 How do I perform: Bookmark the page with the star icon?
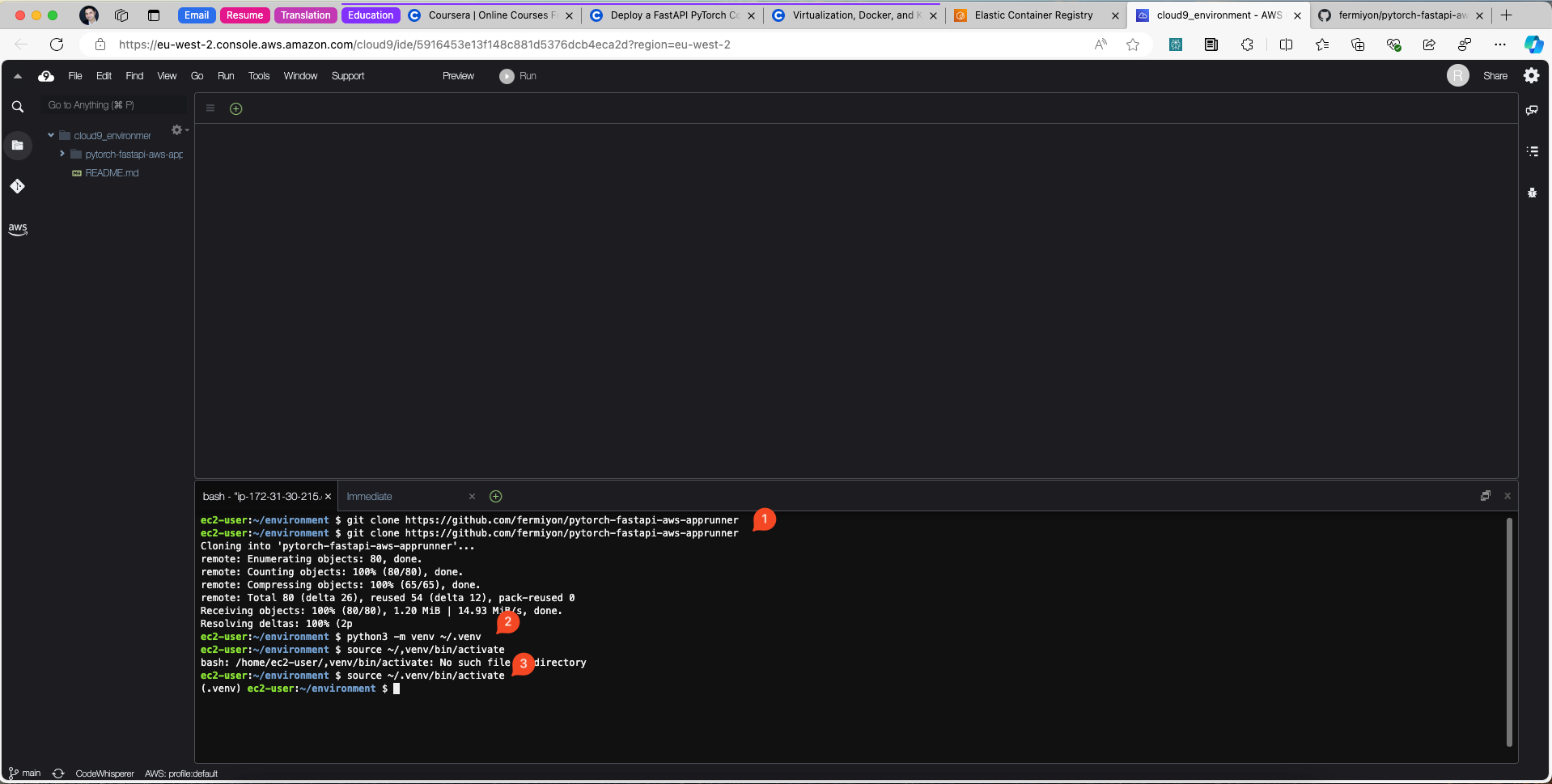(x=1133, y=44)
